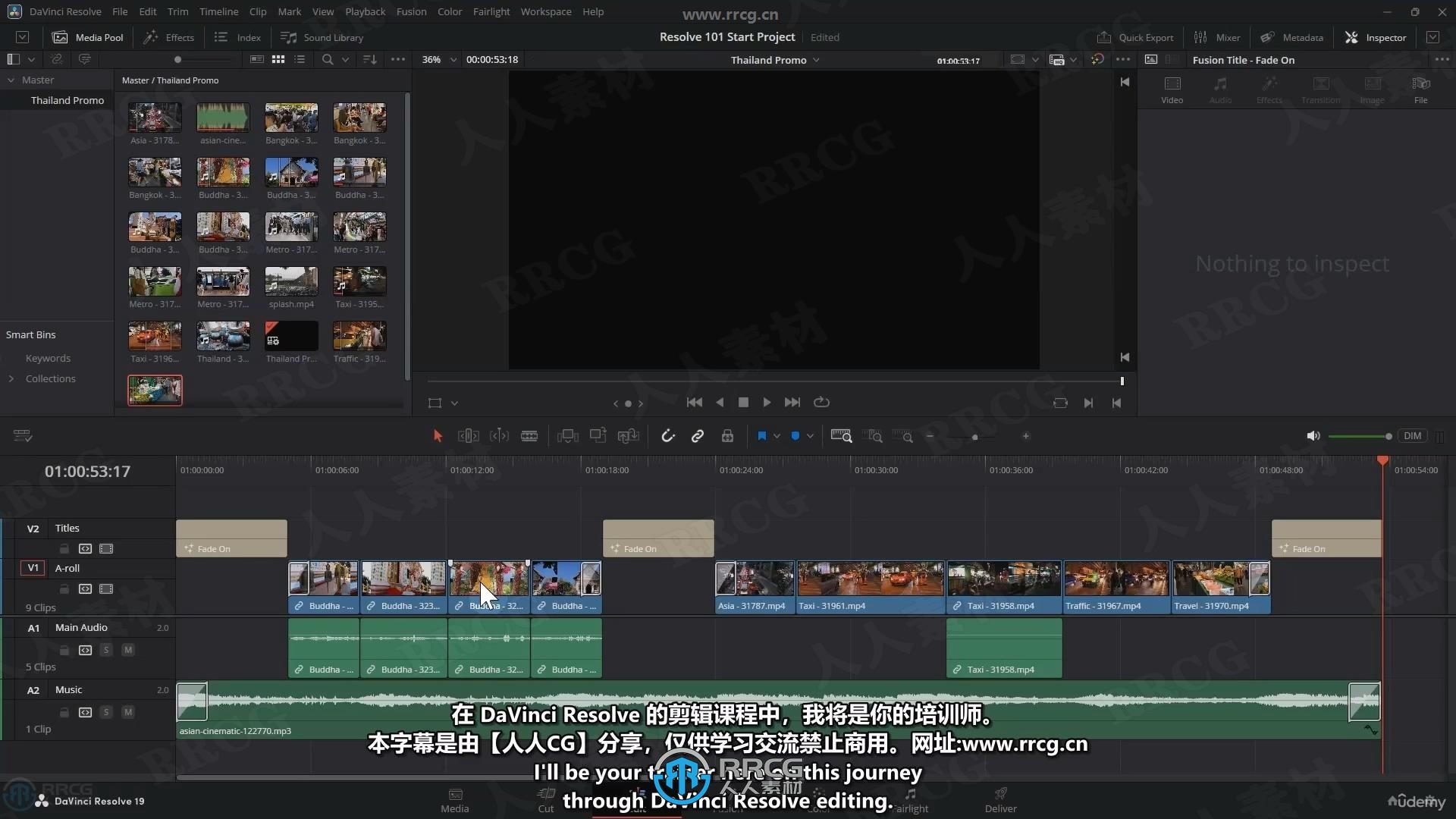Activate the Trim Edit Mode tool

coord(468,436)
